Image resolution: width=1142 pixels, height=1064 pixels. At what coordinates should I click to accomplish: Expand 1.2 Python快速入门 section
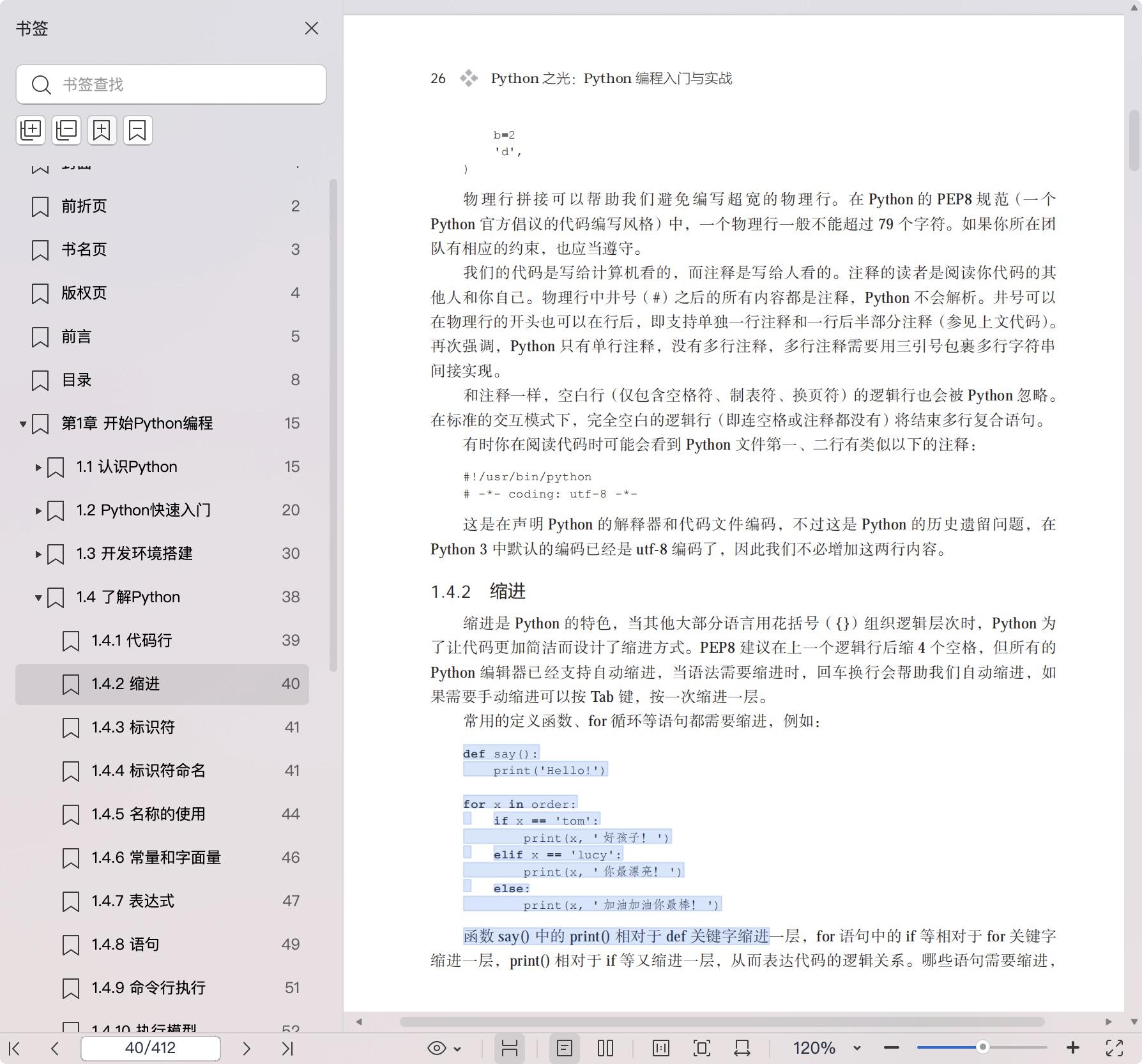pos(38,510)
